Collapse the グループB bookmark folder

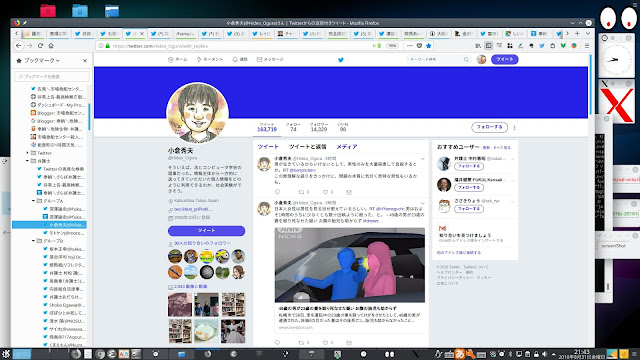[x=33, y=241]
